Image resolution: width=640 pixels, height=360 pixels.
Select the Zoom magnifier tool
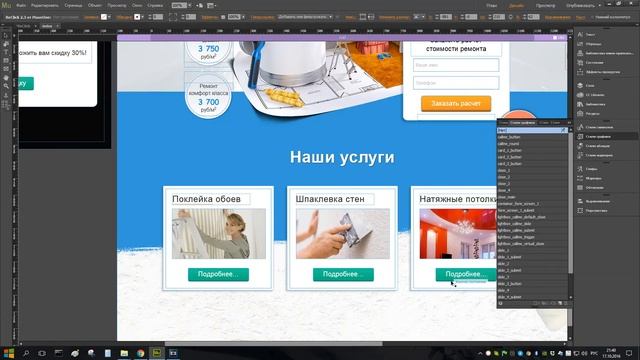click(6, 86)
